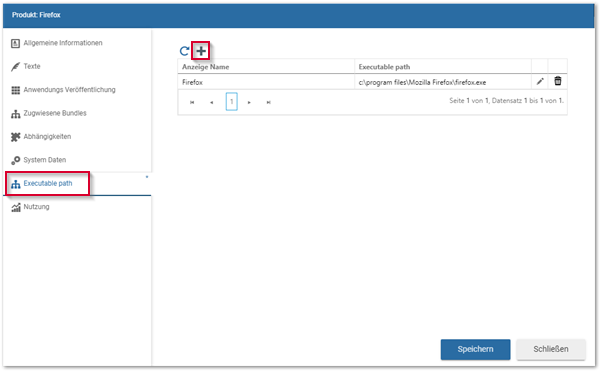Click the refresh icon above the table
The height and width of the screenshot is (371, 600).
184,51
